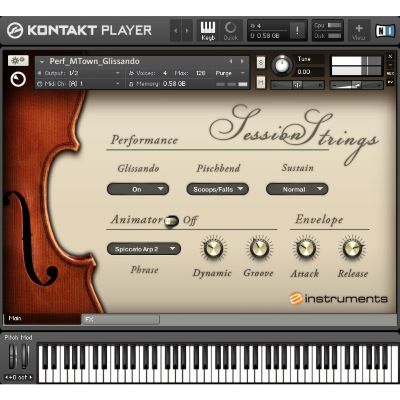Click the Mod wheel
Image resolution: width=400 pixels, height=400 pixels.
tap(25, 357)
